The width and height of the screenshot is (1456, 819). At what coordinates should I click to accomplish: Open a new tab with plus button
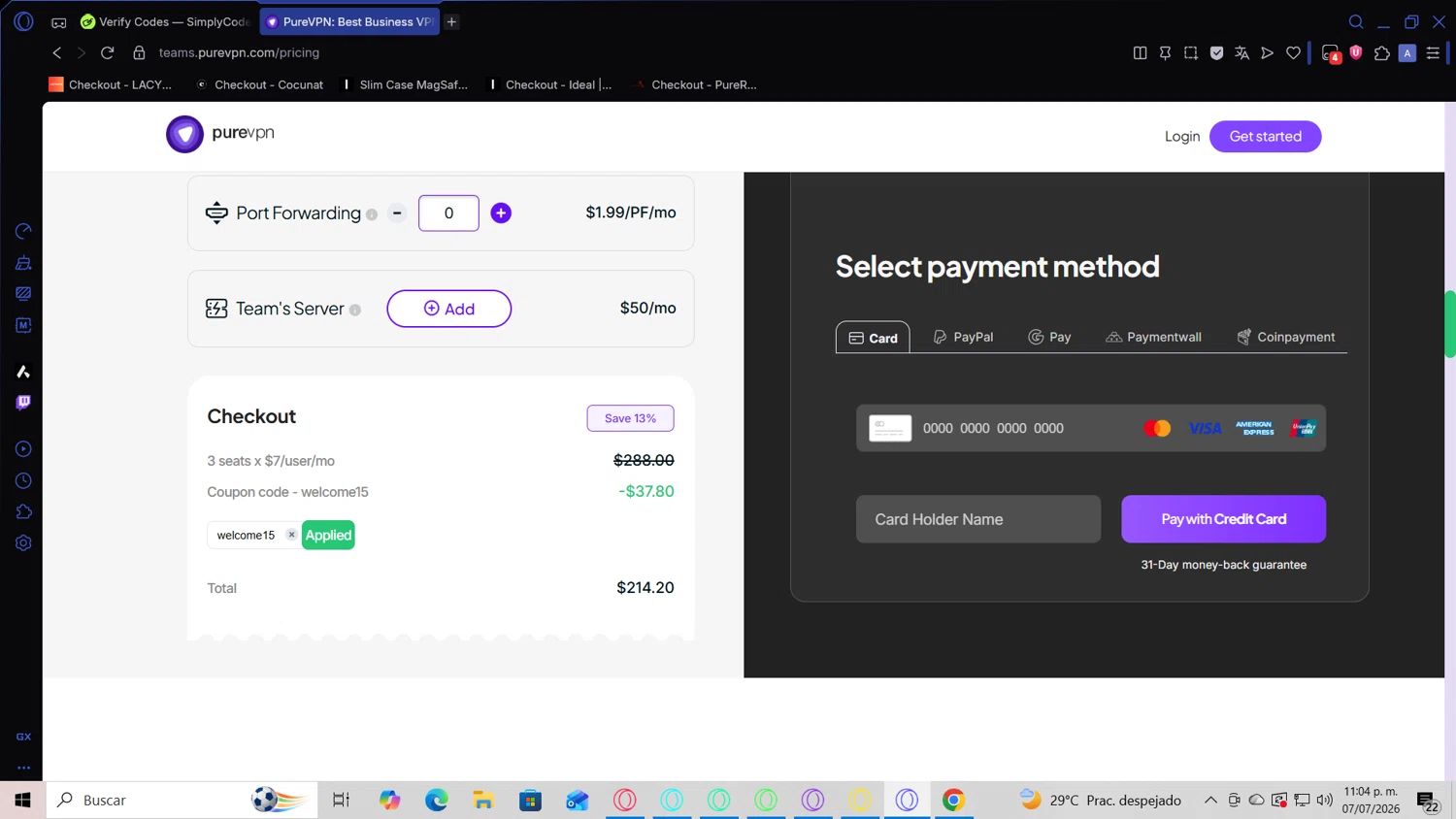(452, 21)
